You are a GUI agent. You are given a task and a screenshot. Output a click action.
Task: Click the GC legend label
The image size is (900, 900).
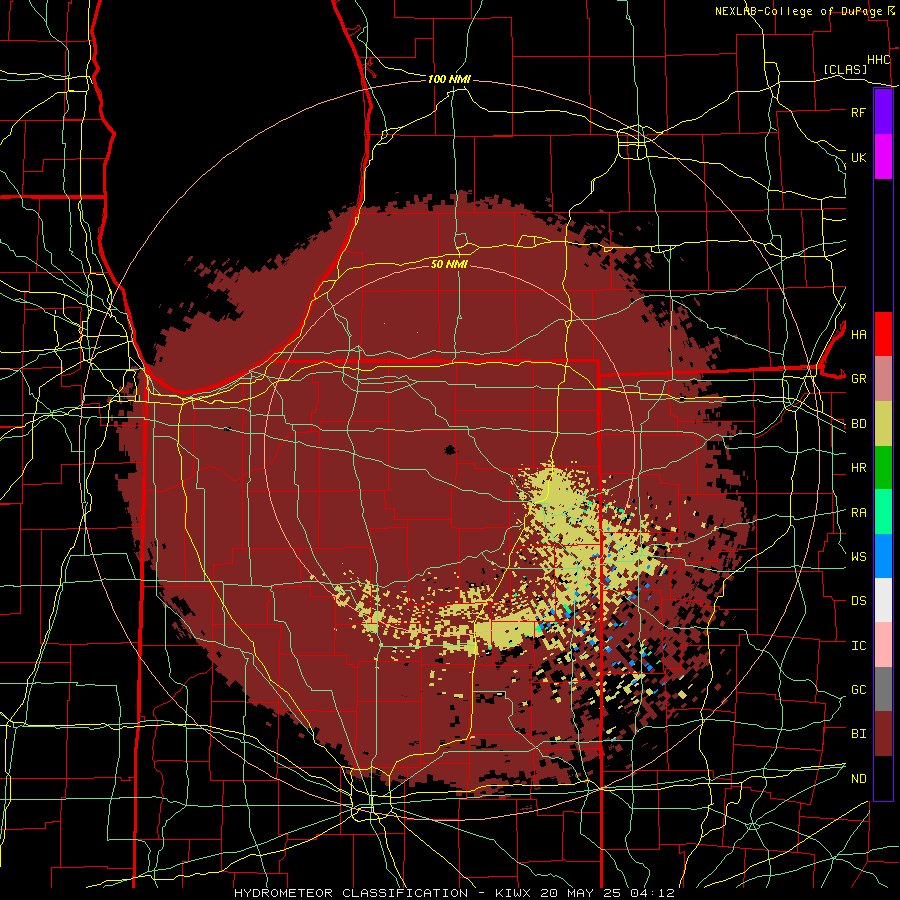coord(858,690)
